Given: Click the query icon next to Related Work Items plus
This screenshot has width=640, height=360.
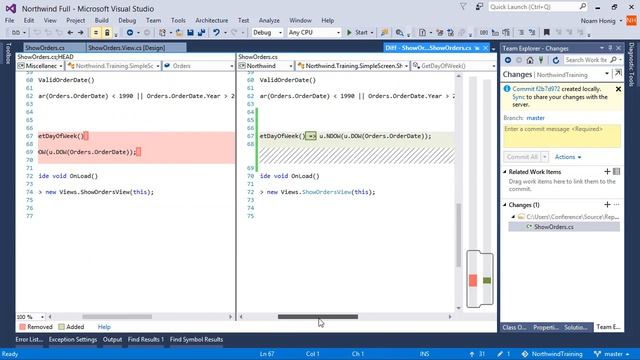Looking at the screenshot, I should coord(617,171).
